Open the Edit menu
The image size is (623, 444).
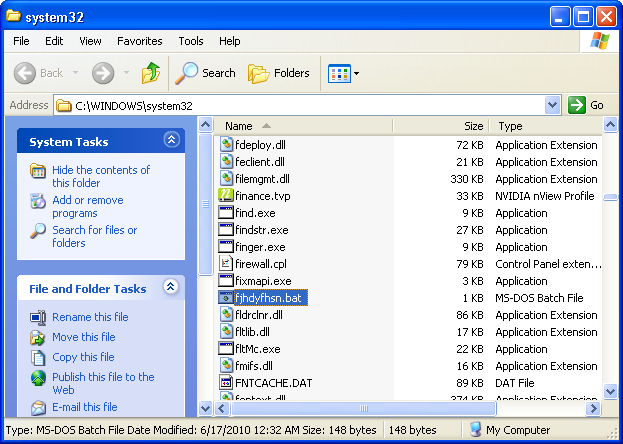[54, 41]
